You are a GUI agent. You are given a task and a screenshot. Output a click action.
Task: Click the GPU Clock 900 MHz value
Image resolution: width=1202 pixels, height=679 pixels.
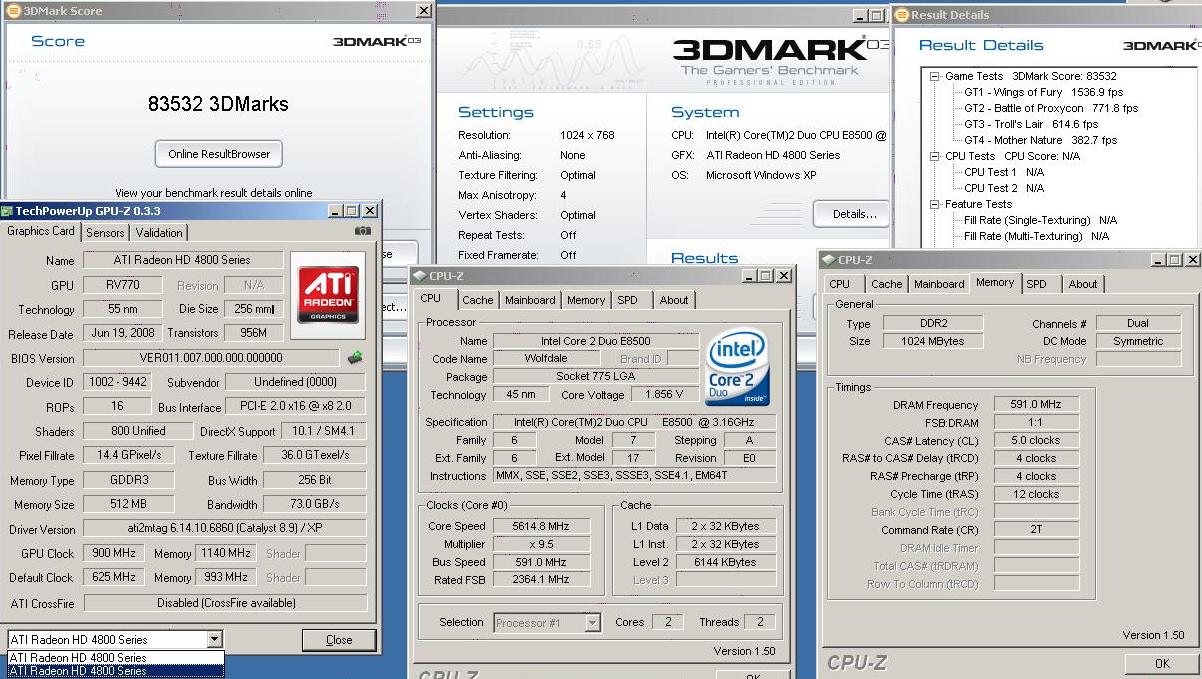click(x=116, y=553)
